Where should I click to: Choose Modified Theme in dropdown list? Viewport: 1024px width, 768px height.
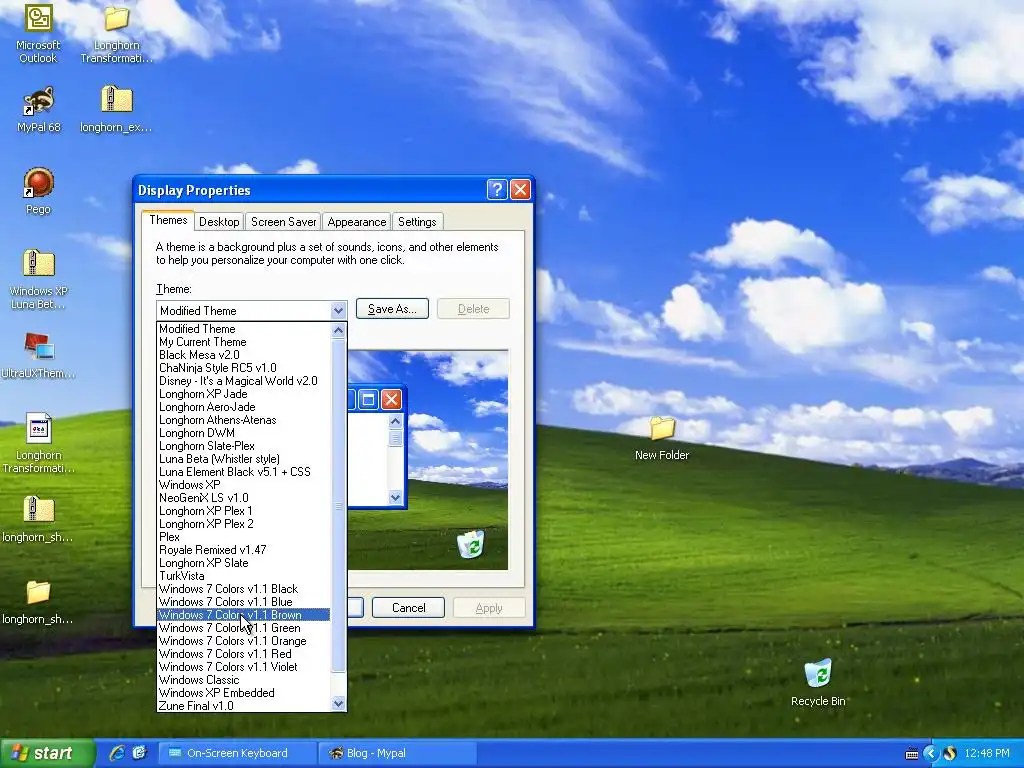tap(244, 329)
